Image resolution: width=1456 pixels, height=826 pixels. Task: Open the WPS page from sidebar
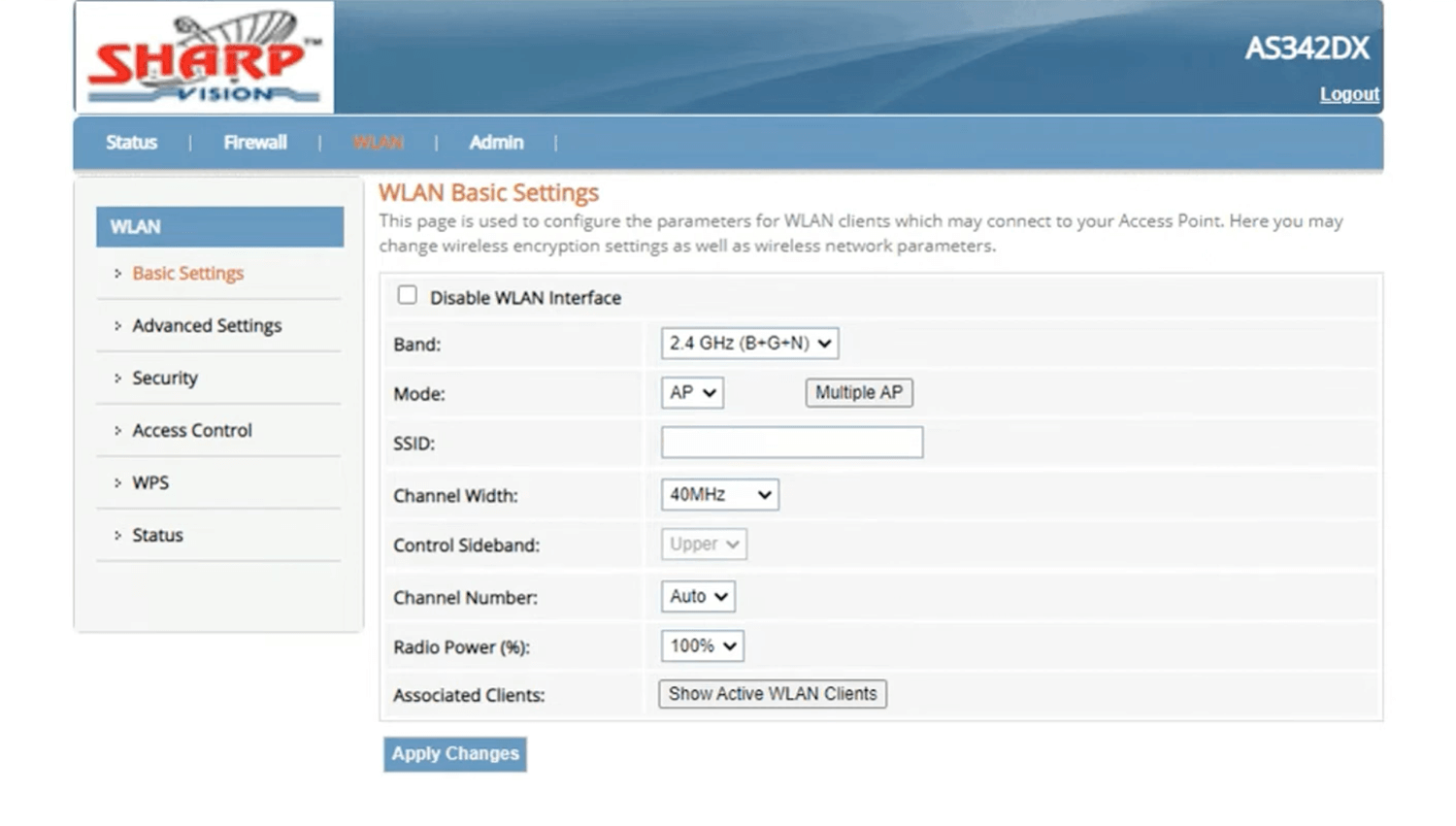point(150,483)
